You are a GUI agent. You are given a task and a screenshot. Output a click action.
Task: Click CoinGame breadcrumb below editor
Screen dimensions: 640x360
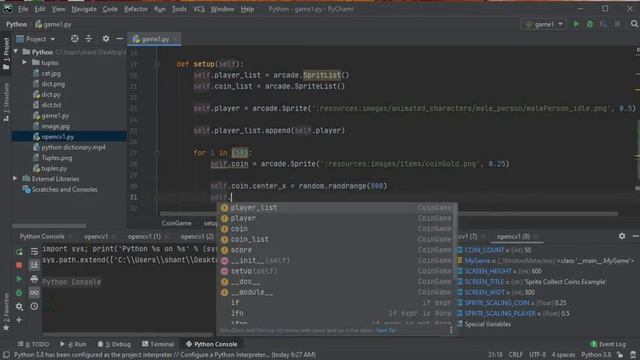(176, 223)
